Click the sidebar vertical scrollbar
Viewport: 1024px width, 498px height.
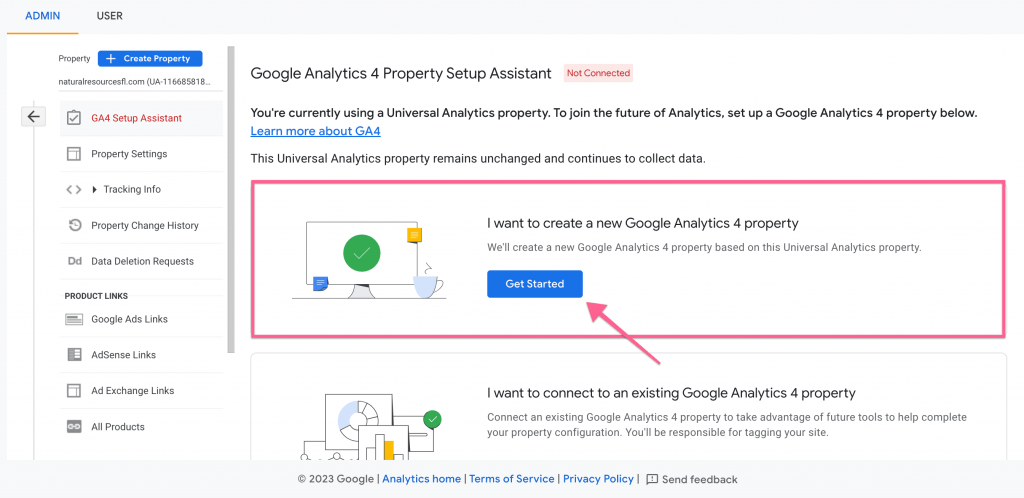[x=231, y=199]
